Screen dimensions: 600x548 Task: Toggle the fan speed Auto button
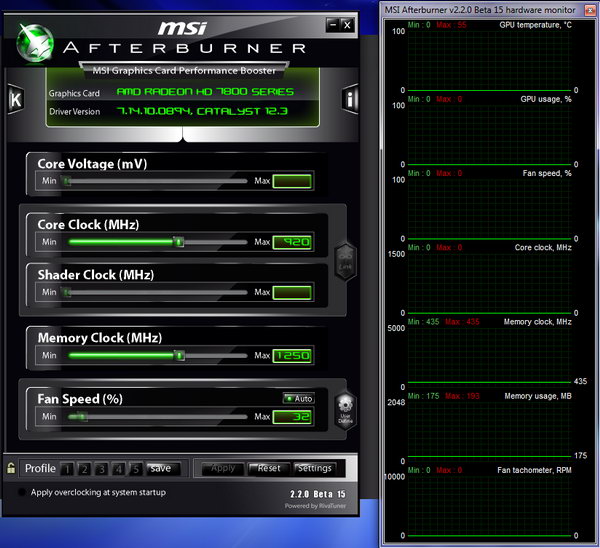pyautogui.click(x=299, y=398)
